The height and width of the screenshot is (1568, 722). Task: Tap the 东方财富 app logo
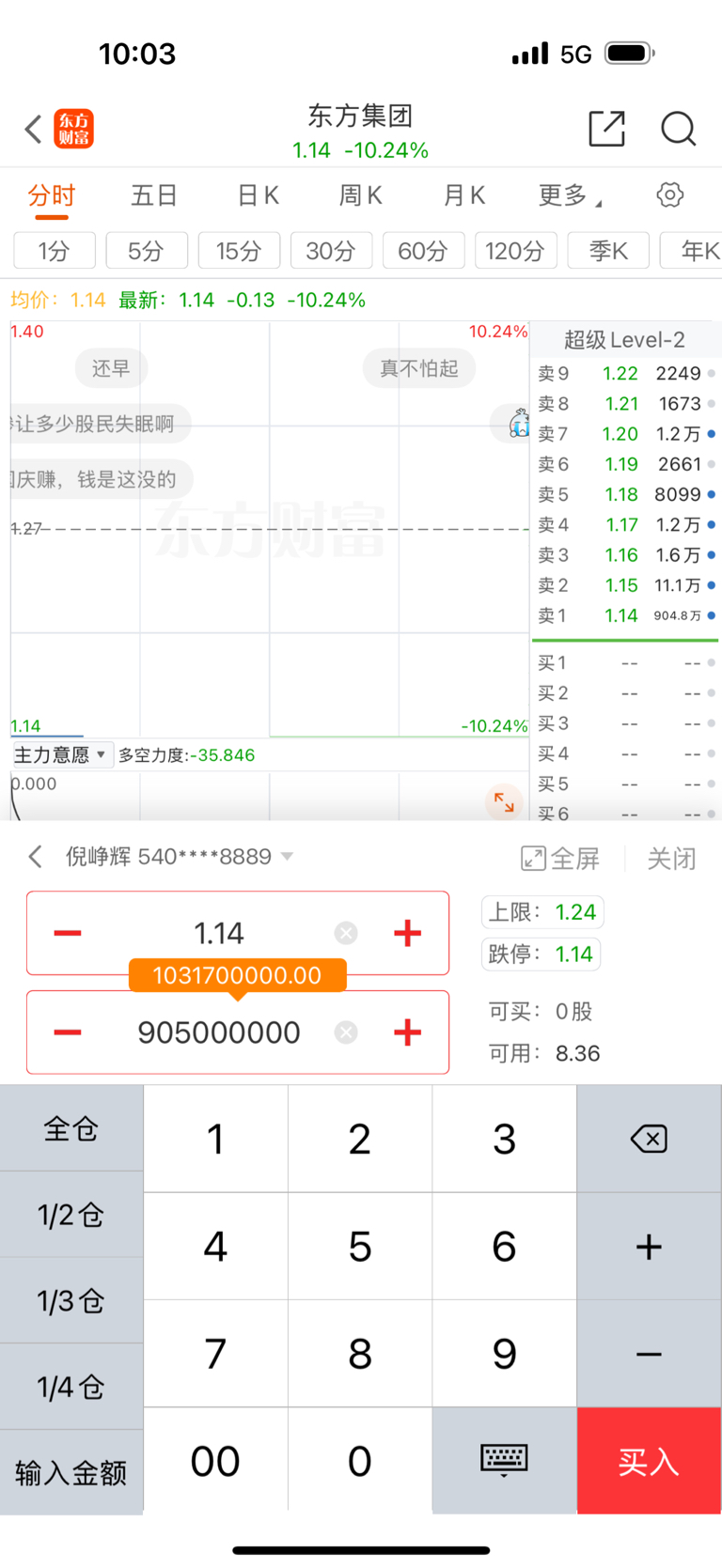(73, 129)
